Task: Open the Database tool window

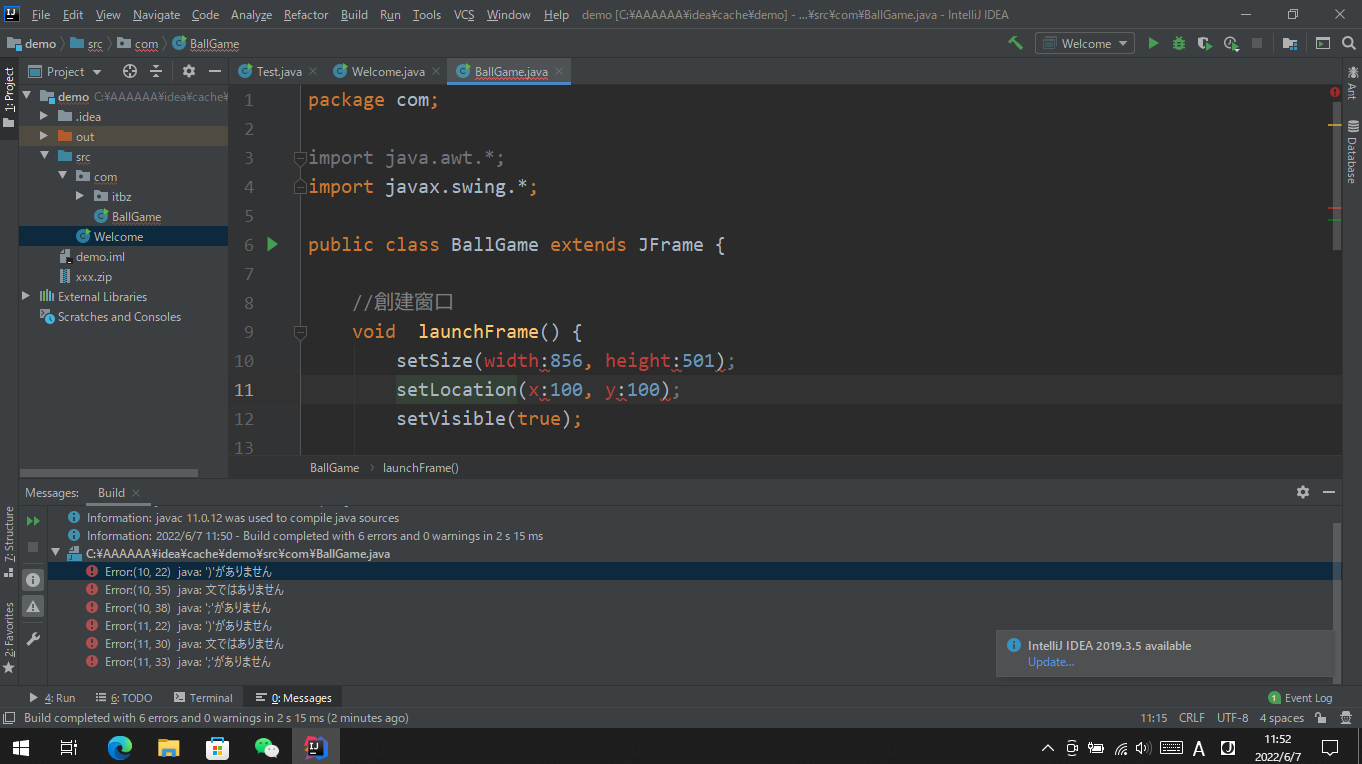Action: 1352,151
